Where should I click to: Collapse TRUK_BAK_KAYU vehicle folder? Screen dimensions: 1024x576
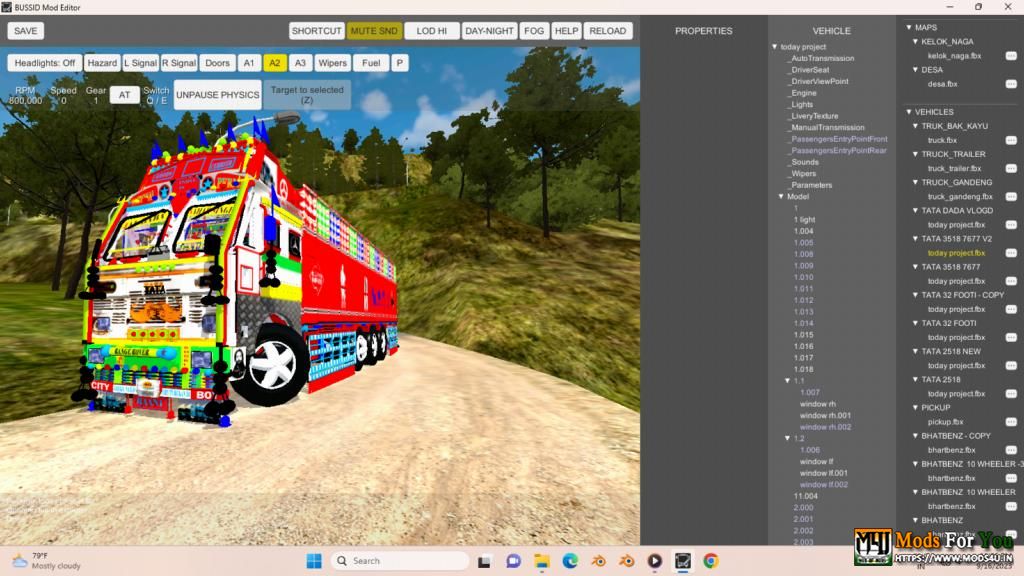[916, 126]
